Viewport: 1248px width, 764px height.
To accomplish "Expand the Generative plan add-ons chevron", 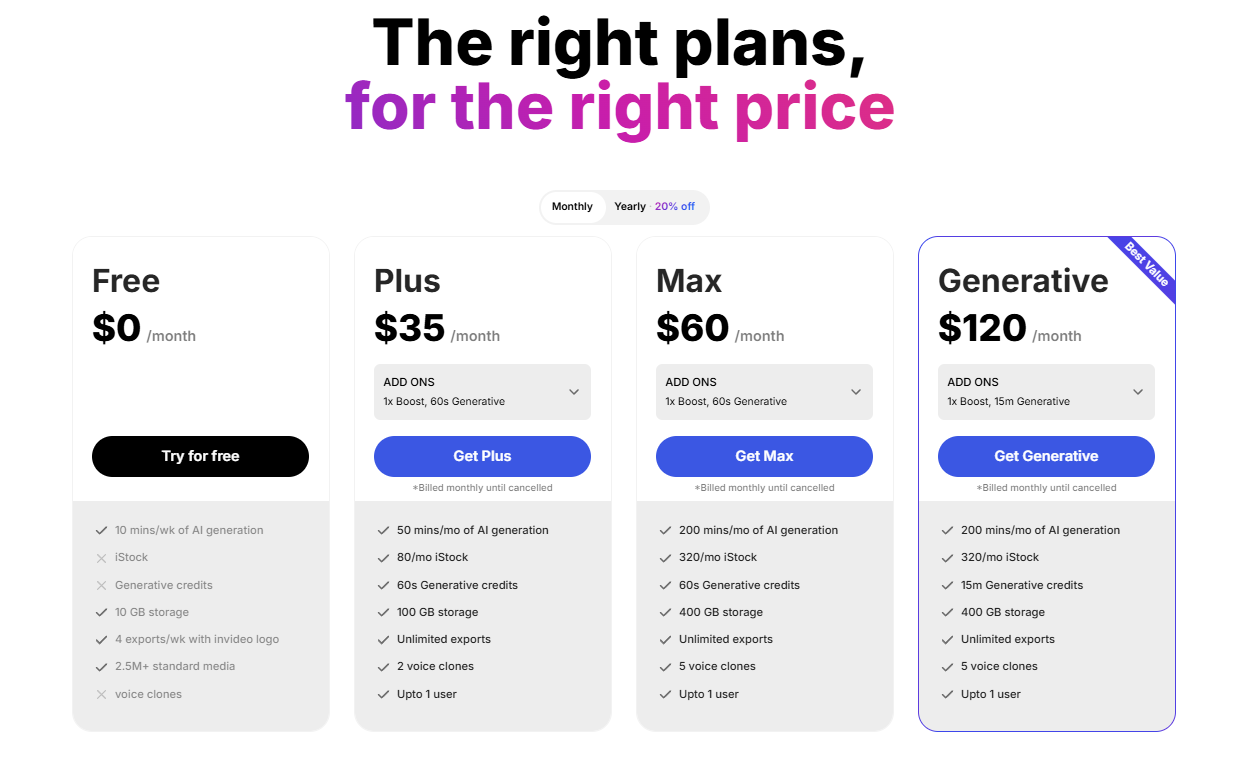I will 1138,392.
